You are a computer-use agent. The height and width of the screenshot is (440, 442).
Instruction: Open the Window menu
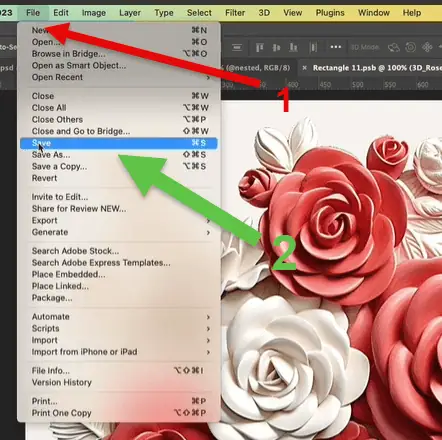click(374, 13)
